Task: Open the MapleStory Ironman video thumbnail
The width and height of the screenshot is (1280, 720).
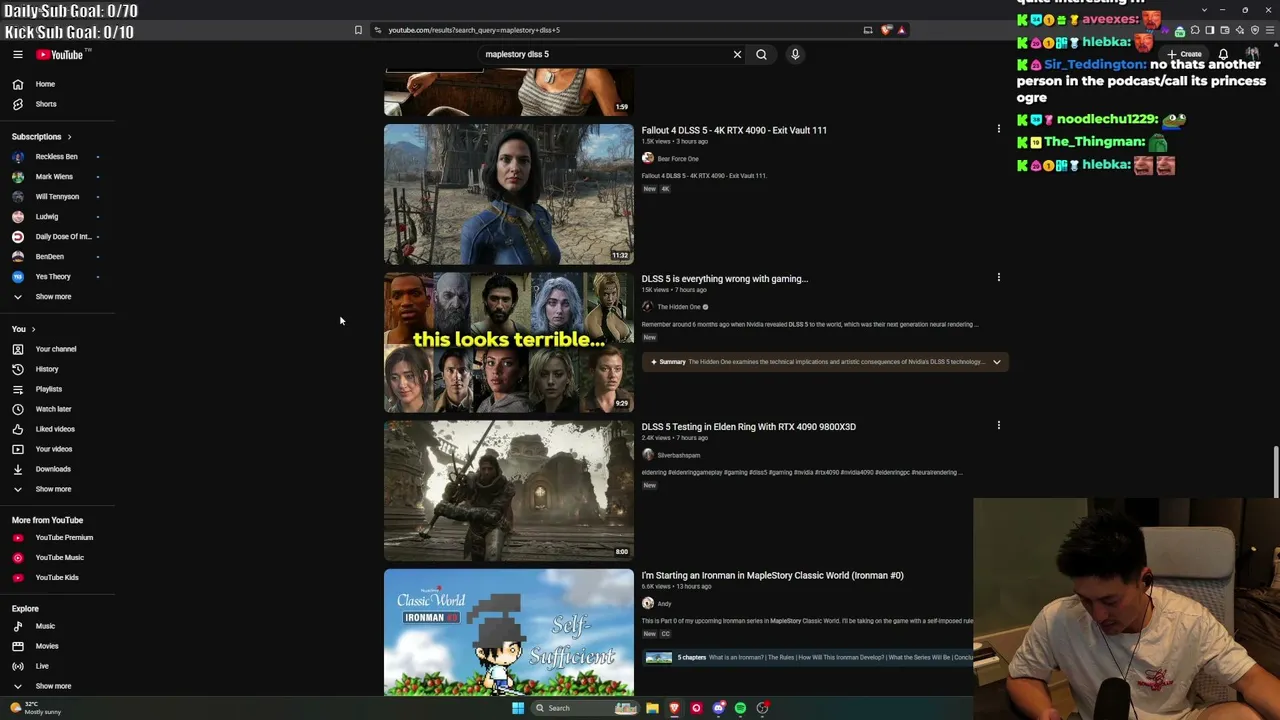Action: (509, 632)
